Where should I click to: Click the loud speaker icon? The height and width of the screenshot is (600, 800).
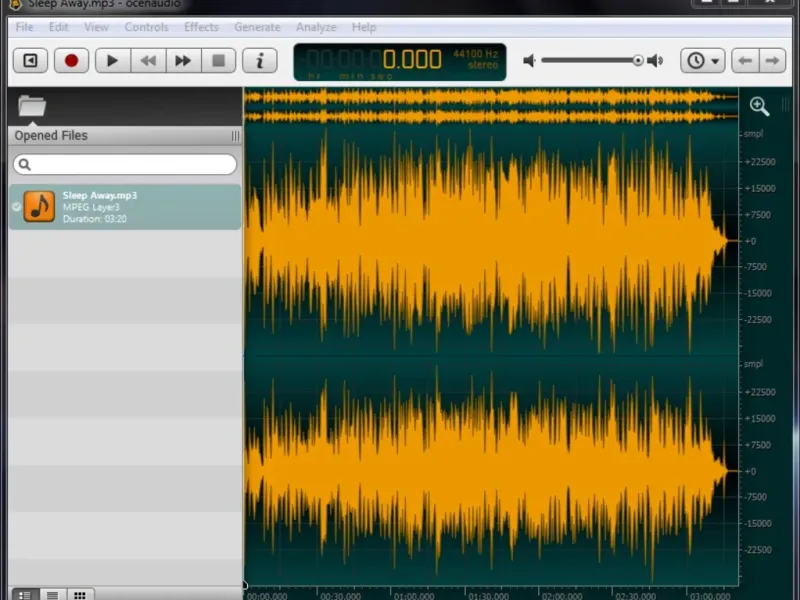coord(655,61)
